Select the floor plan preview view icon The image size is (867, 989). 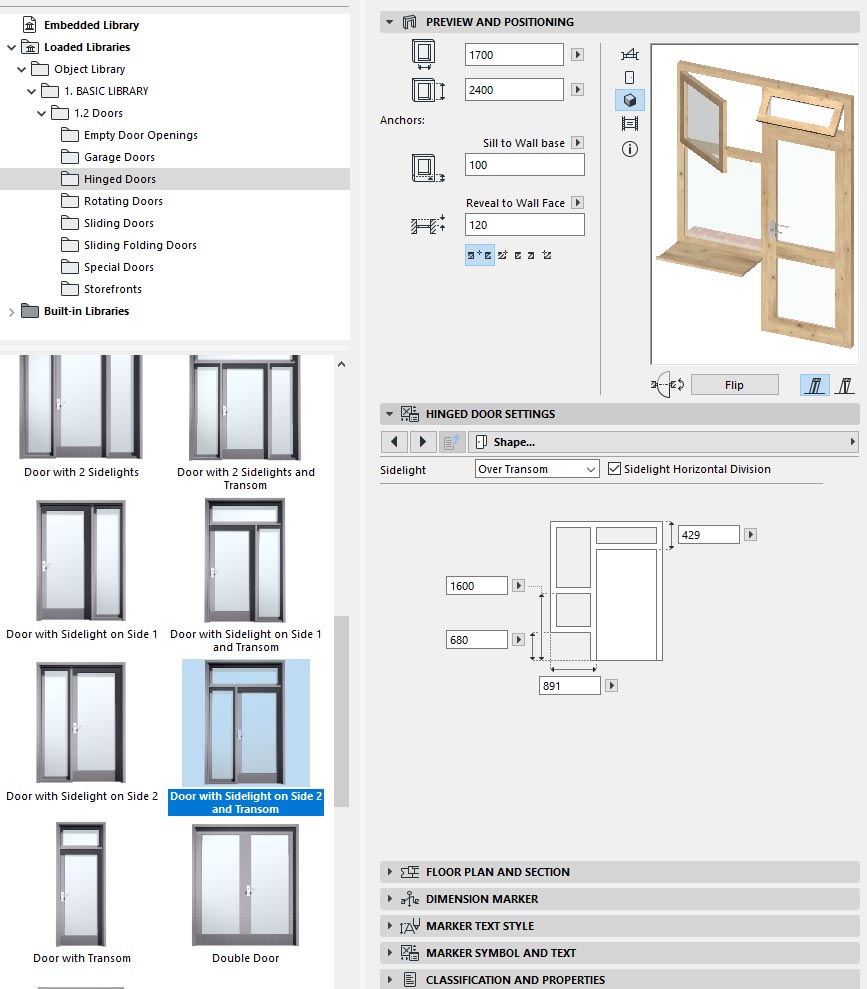click(629, 55)
